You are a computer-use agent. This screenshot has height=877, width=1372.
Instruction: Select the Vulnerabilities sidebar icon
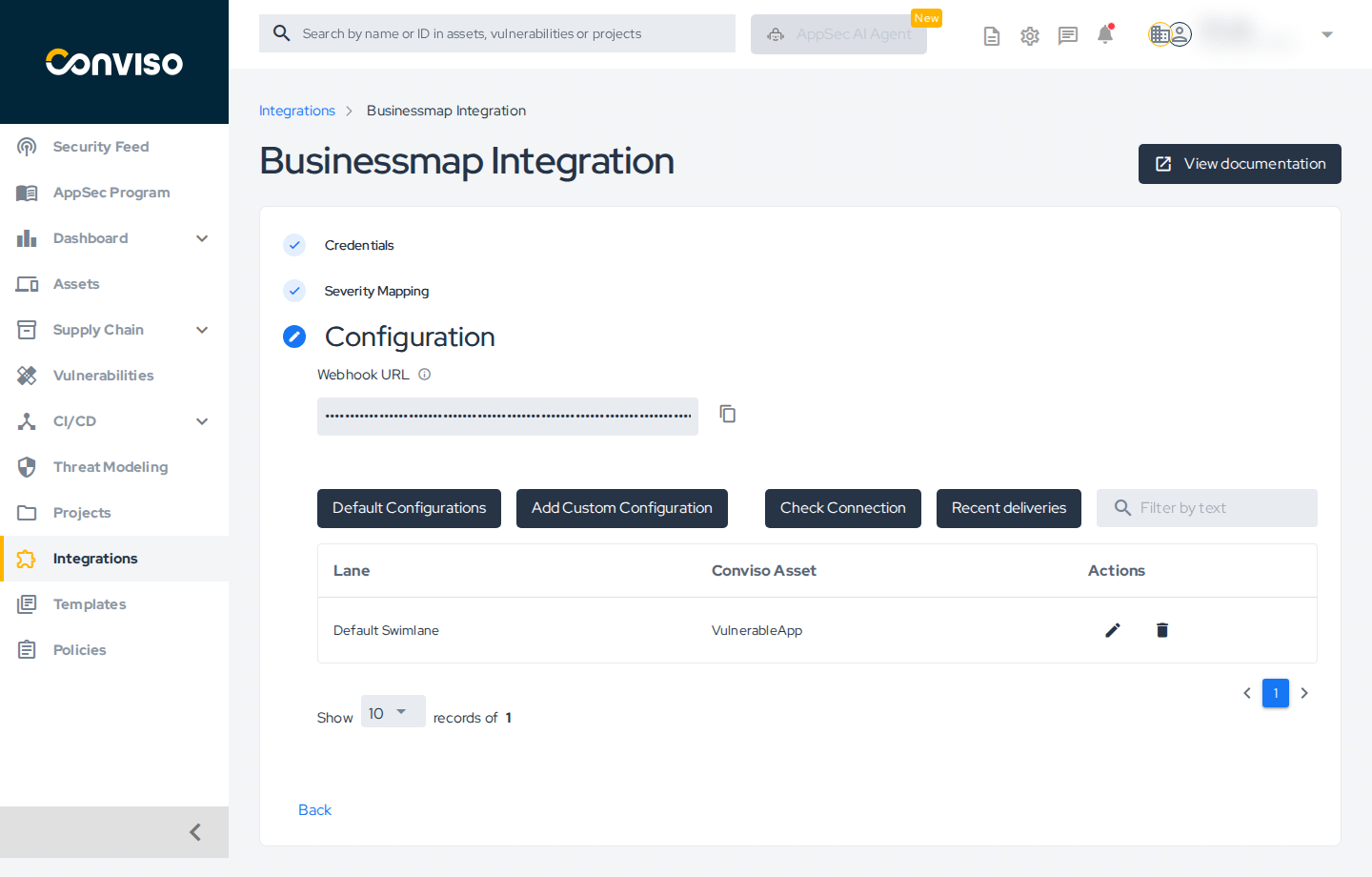27,375
